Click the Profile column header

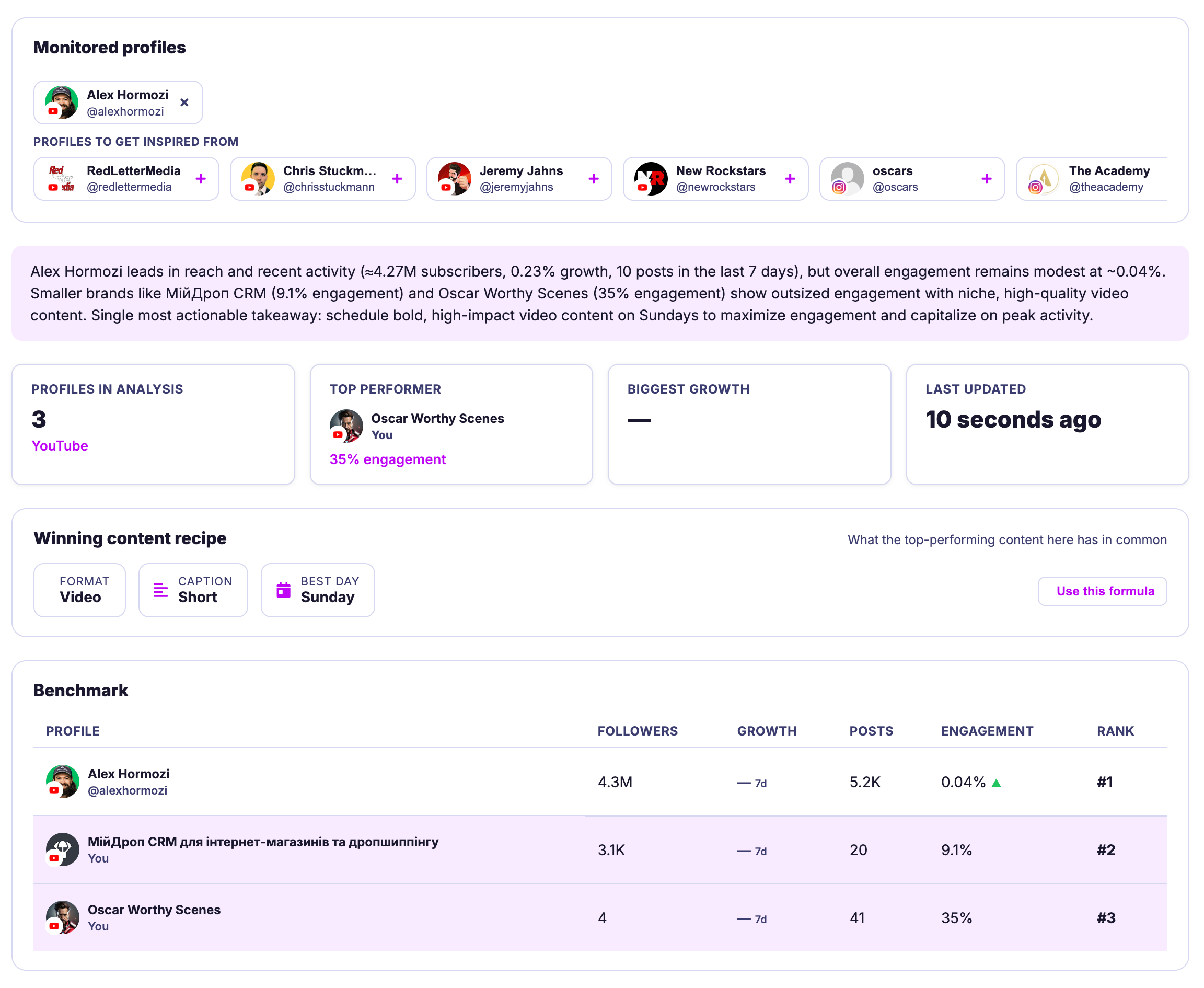73,731
